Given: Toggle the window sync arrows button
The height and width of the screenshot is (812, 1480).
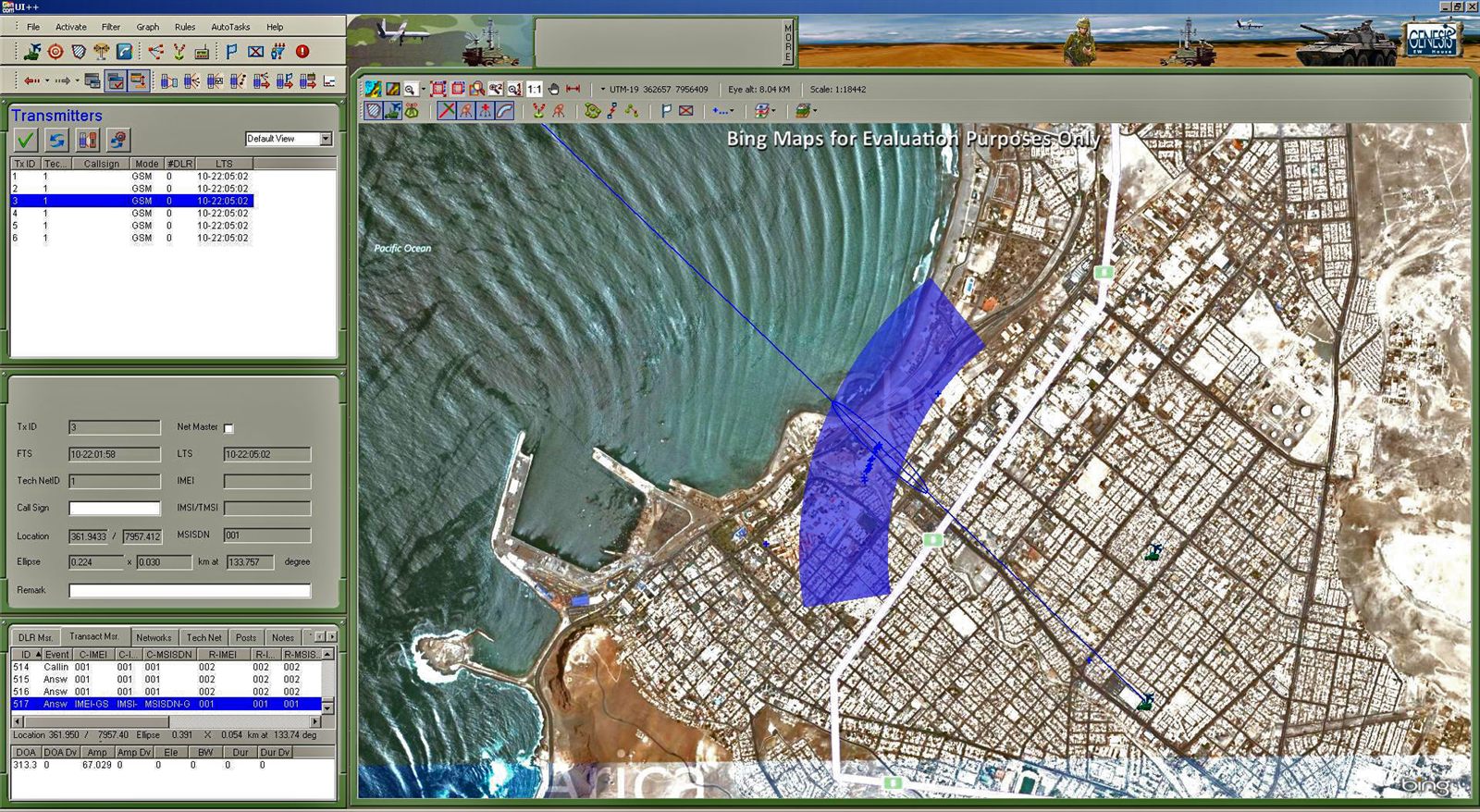Looking at the screenshot, I should pos(139,81).
